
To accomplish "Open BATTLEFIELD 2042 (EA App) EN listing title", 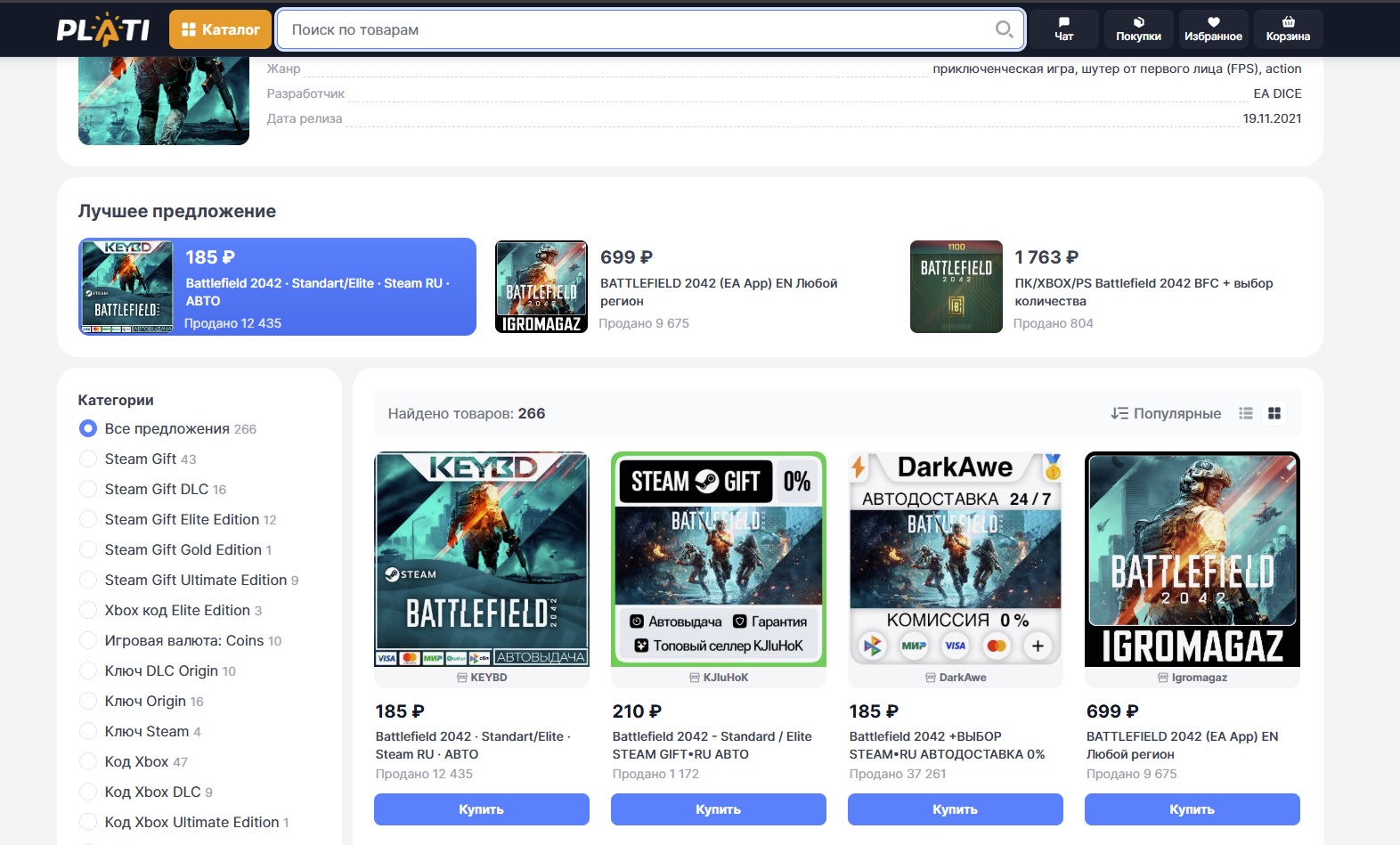I will click(x=1182, y=745).
